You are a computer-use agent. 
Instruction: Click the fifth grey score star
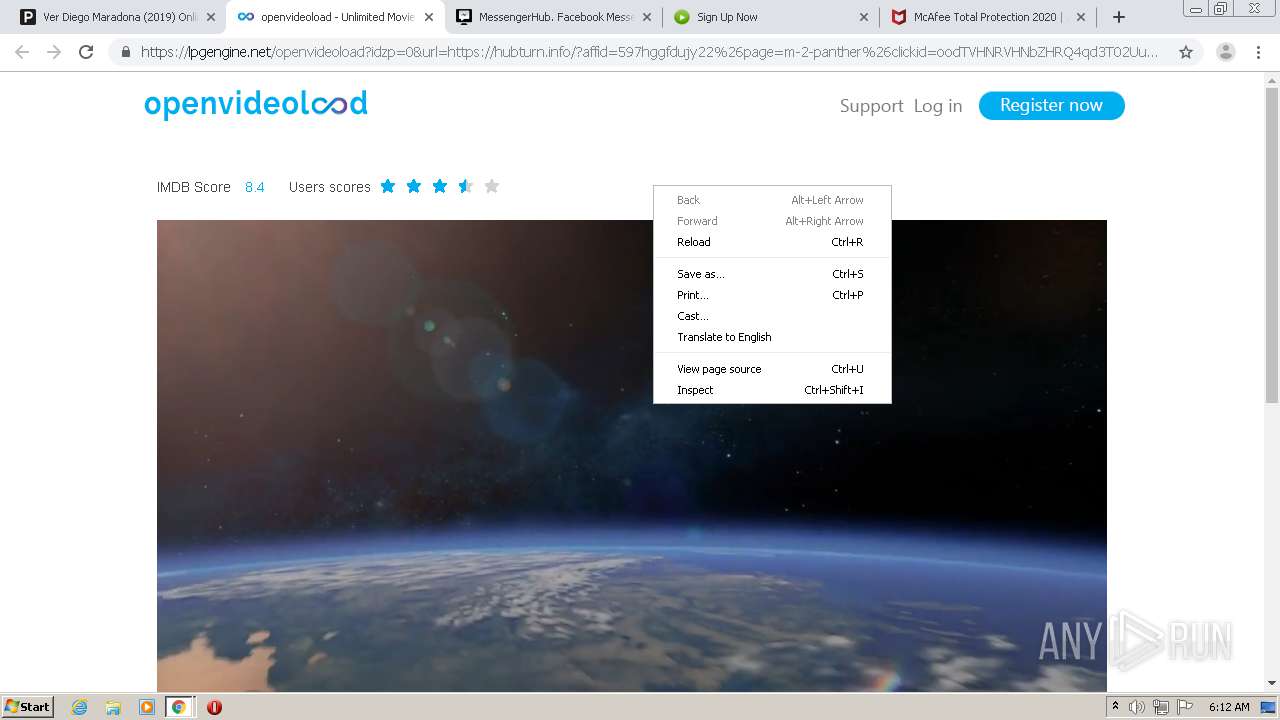(492, 186)
